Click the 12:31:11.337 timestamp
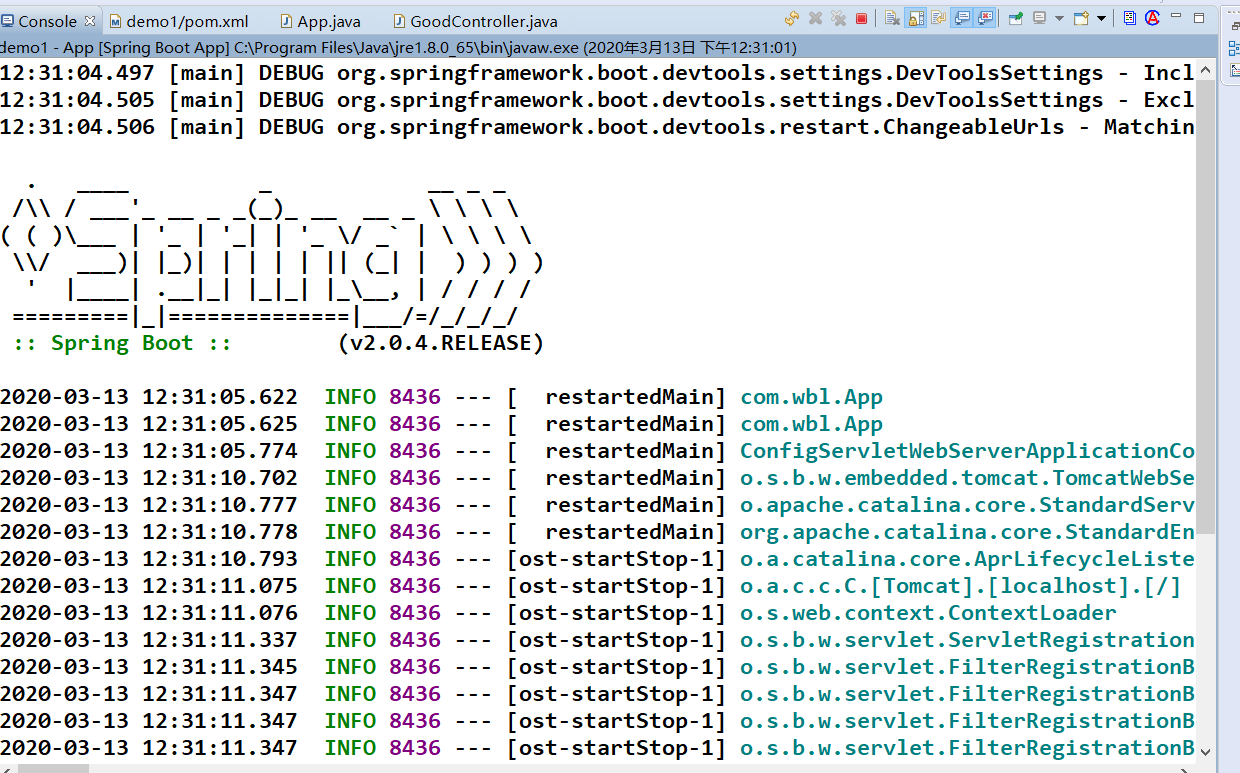The image size is (1240, 773). coord(220,640)
